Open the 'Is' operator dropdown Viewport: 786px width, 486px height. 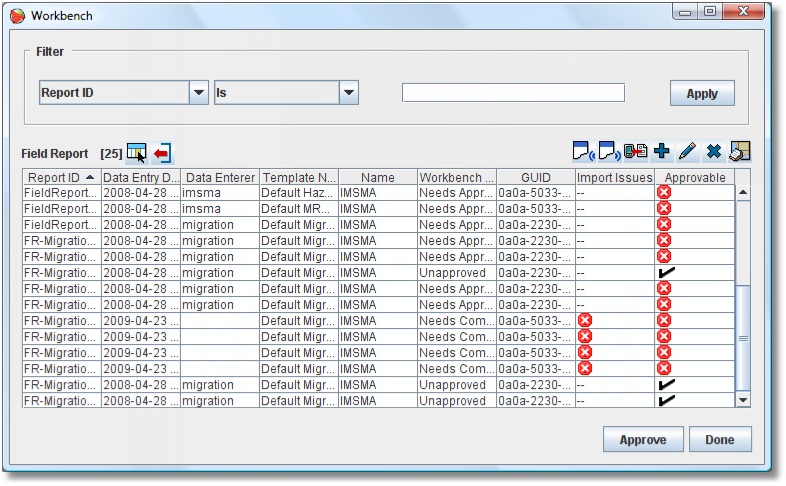pyautogui.click(x=348, y=93)
